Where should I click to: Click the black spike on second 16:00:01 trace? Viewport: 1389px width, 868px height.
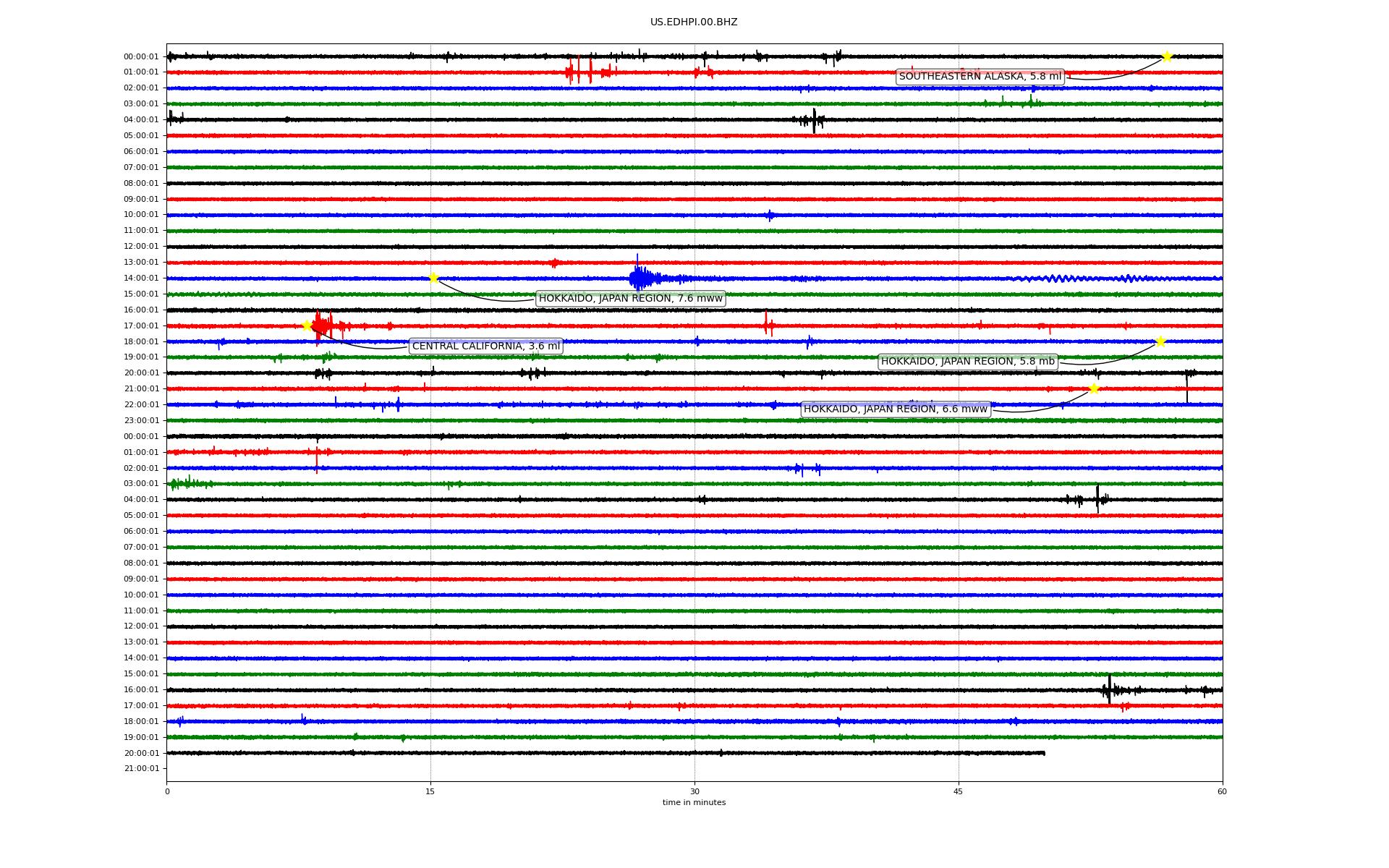tap(1109, 689)
